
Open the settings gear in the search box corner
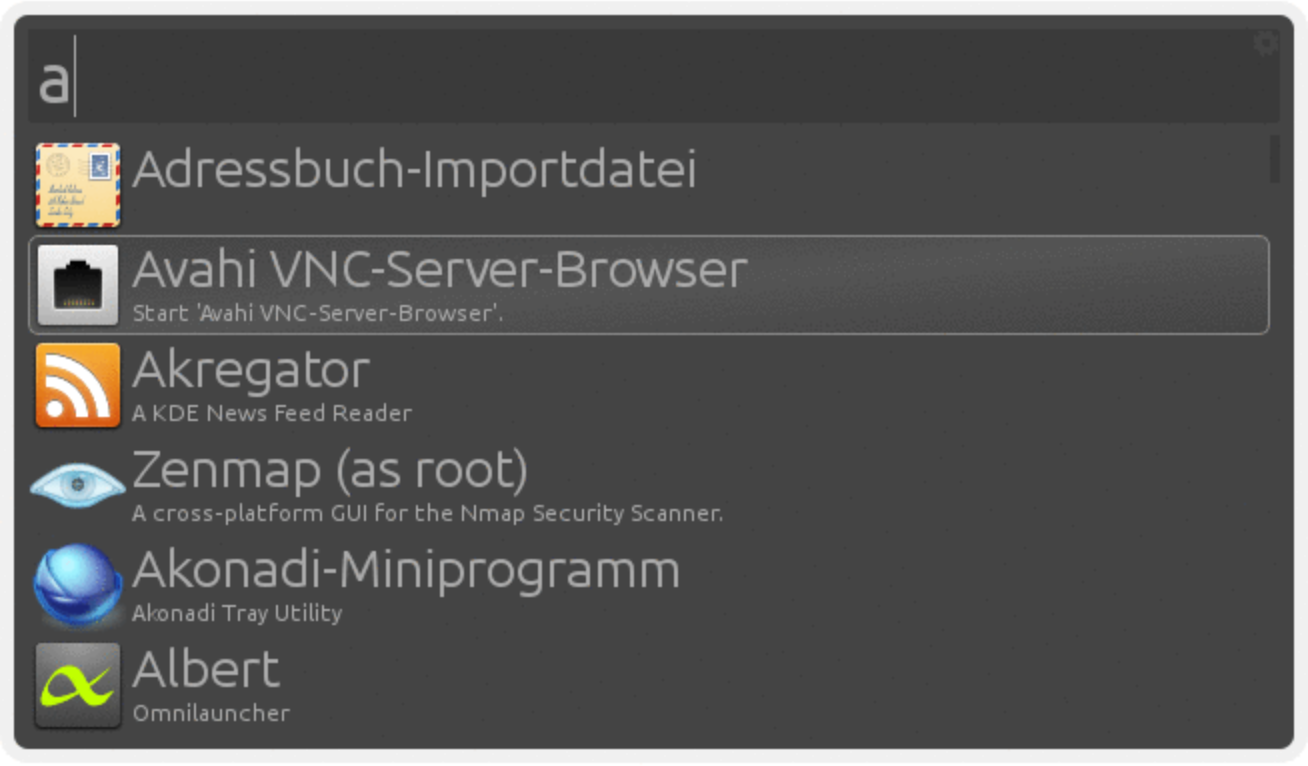(1266, 43)
